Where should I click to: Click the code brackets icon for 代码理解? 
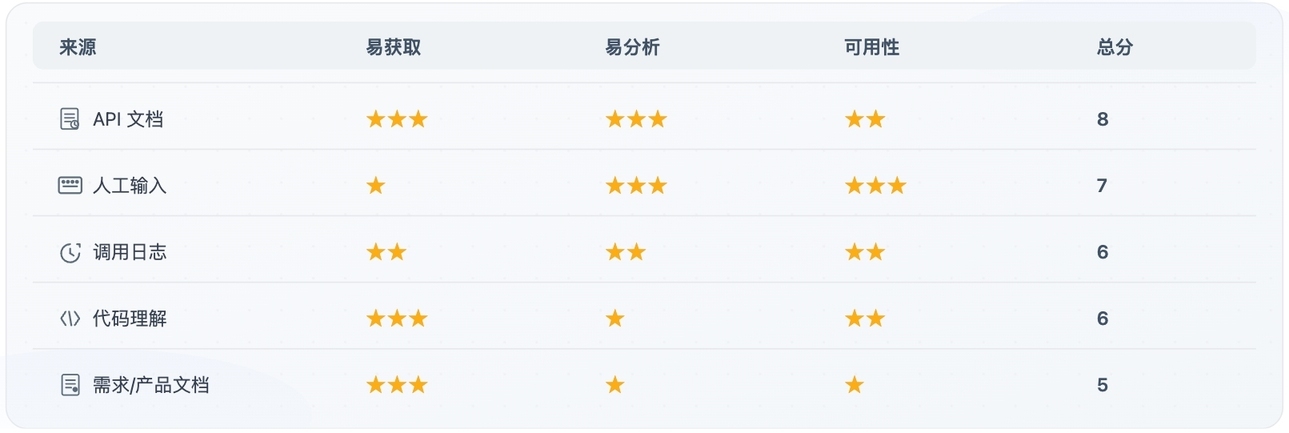pos(70,319)
